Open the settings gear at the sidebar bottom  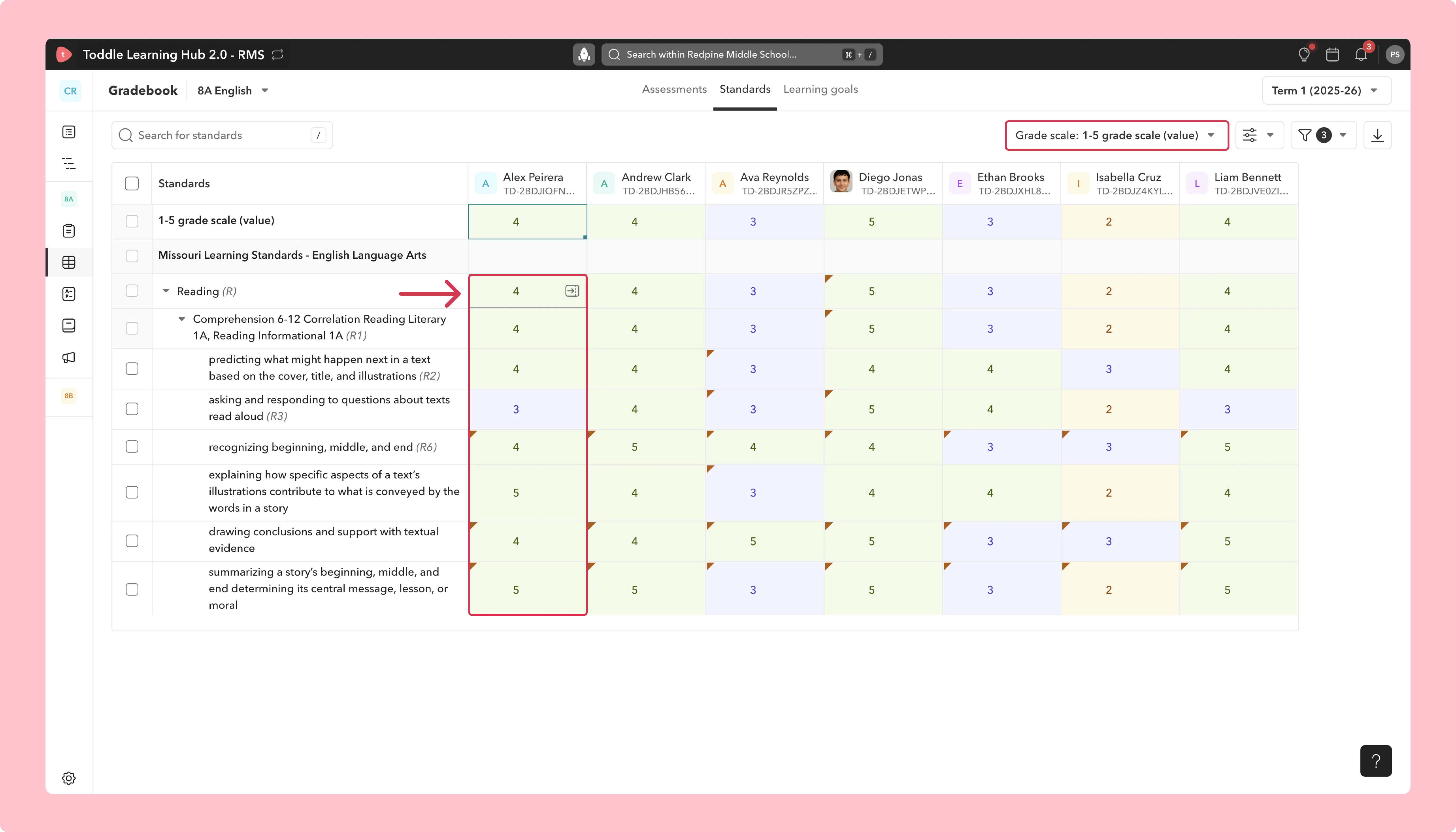tap(68, 778)
